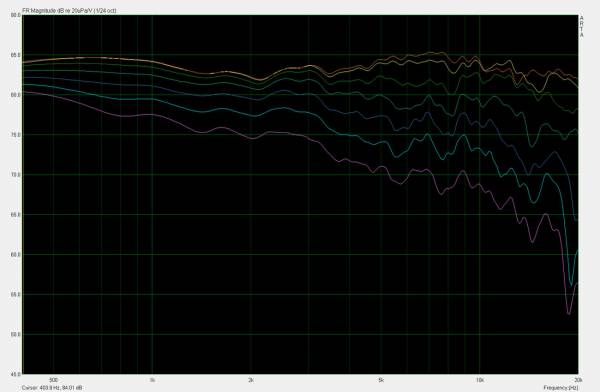
Task: Click the 70.0 dB axis label
Action: tap(15, 175)
